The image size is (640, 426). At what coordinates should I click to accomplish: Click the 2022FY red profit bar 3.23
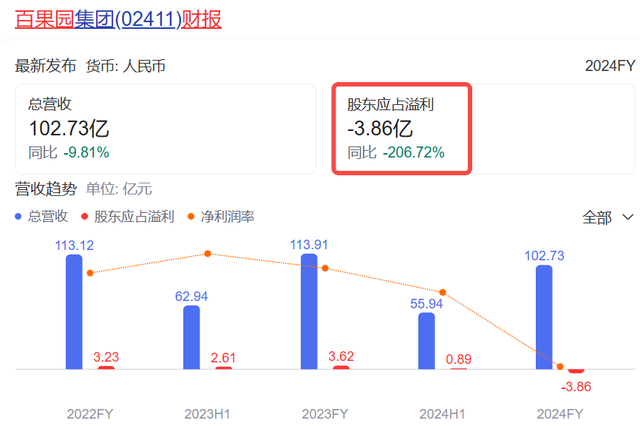pos(106,368)
